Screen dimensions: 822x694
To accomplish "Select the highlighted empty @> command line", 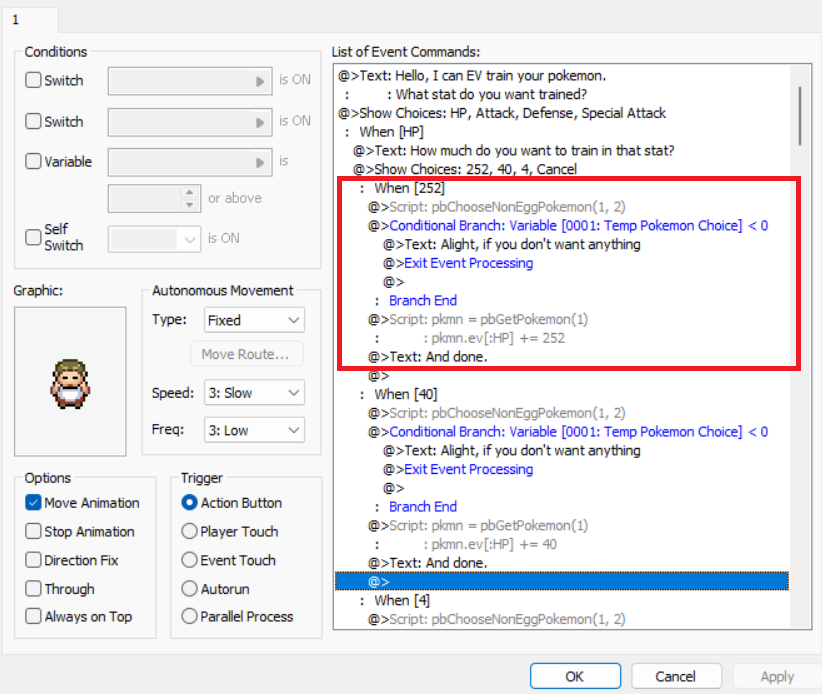I will pos(561,581).
